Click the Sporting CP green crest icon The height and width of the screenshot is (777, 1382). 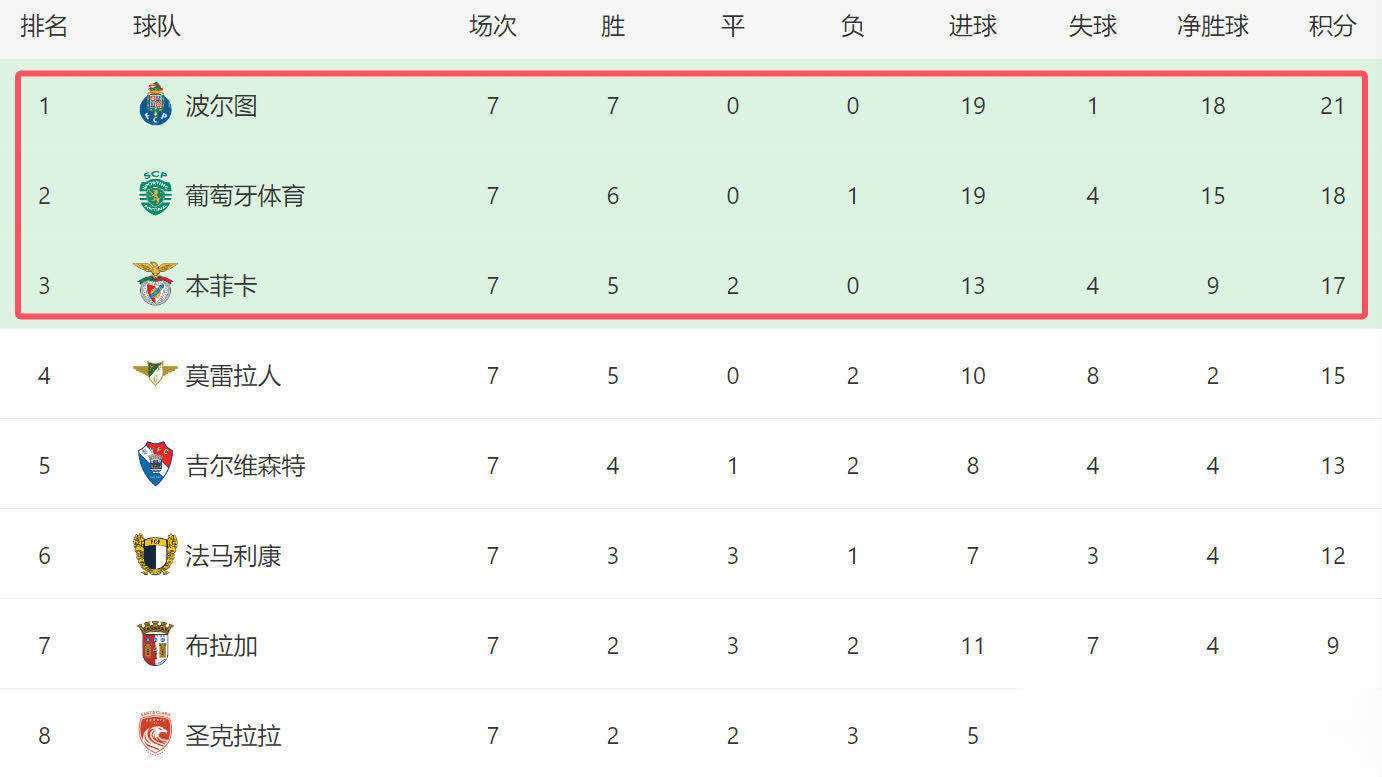point(155,194)
